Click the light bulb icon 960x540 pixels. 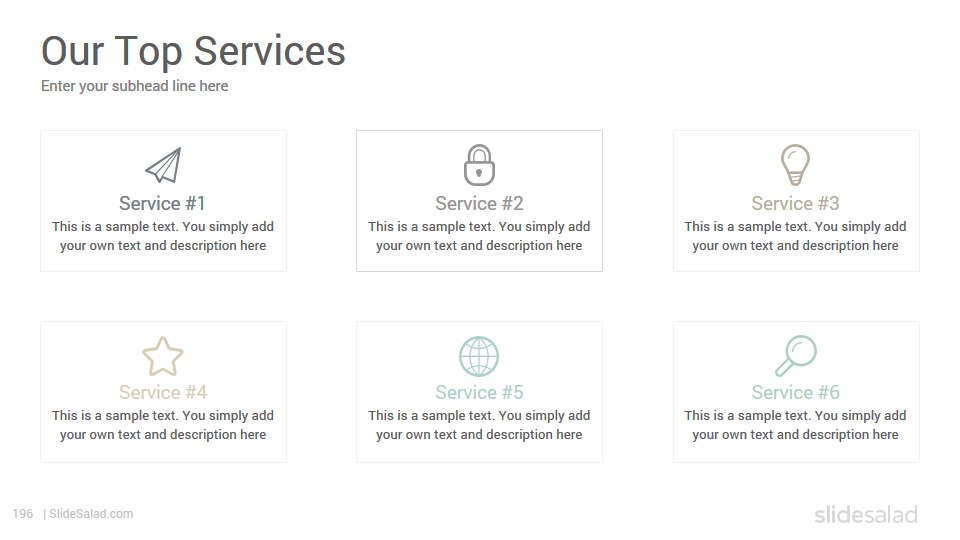795,165
